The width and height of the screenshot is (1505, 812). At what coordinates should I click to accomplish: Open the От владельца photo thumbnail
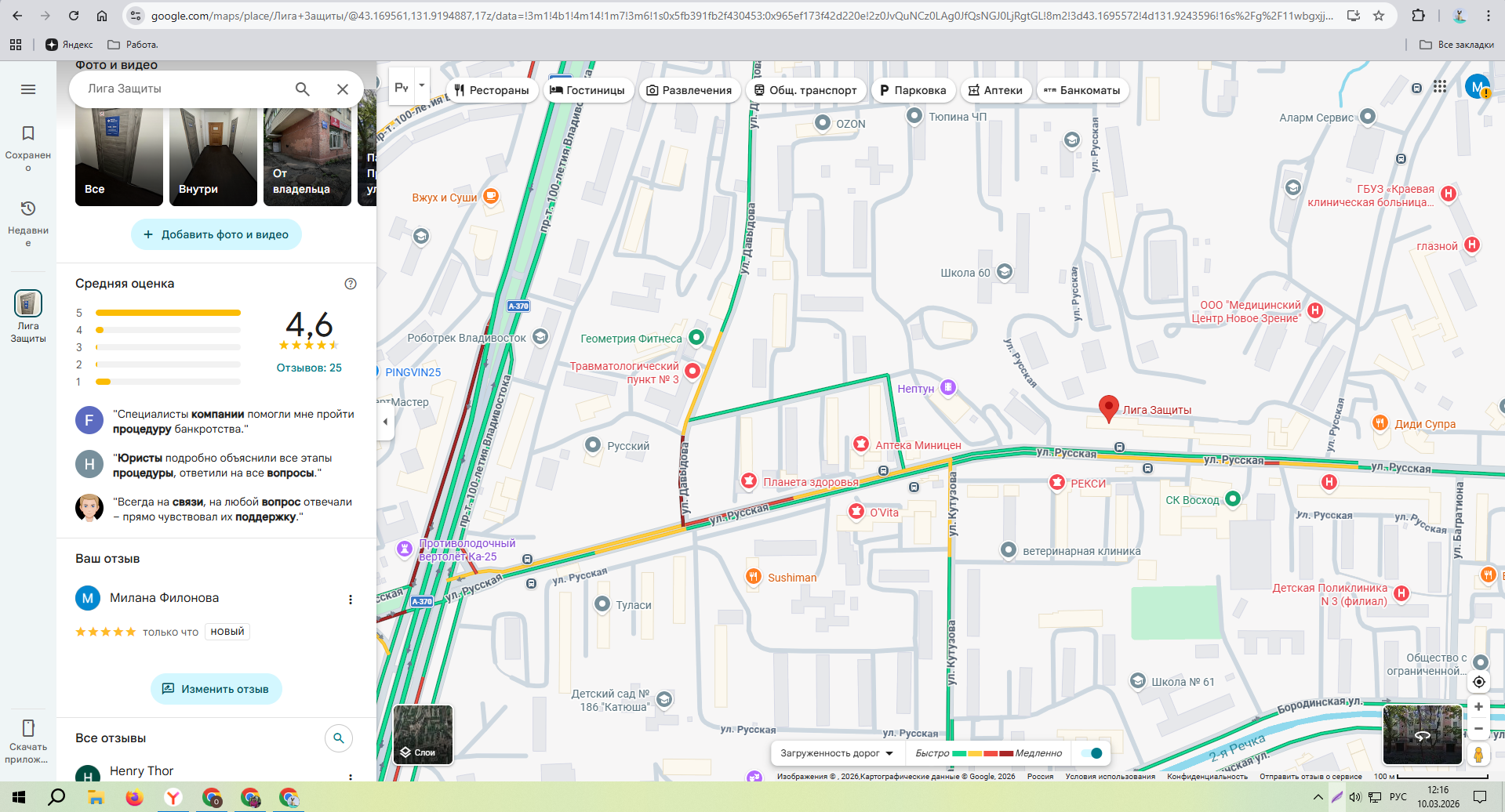click(x=307, y=157)
